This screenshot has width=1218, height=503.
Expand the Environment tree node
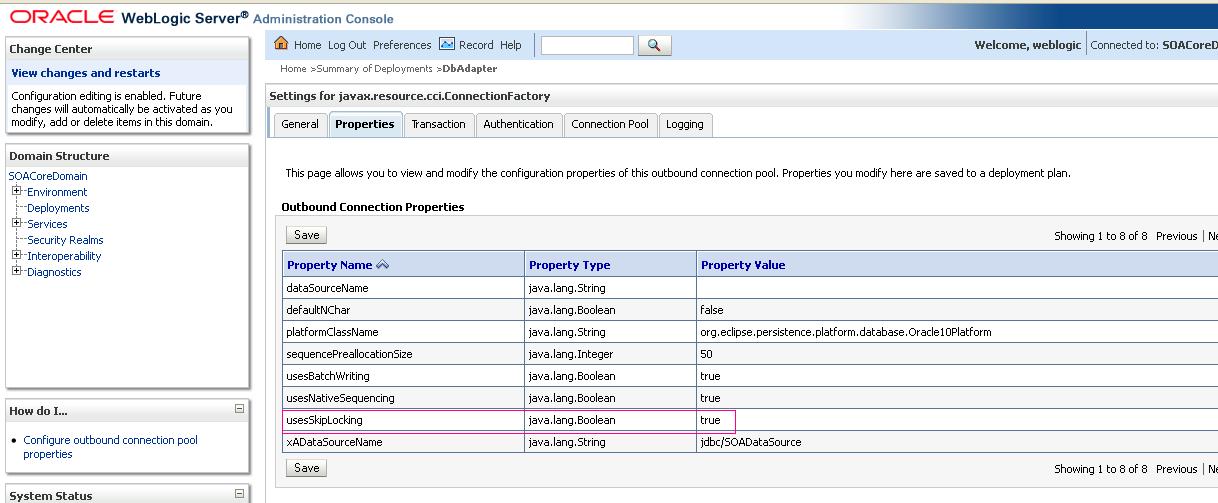tap(17, 191)
